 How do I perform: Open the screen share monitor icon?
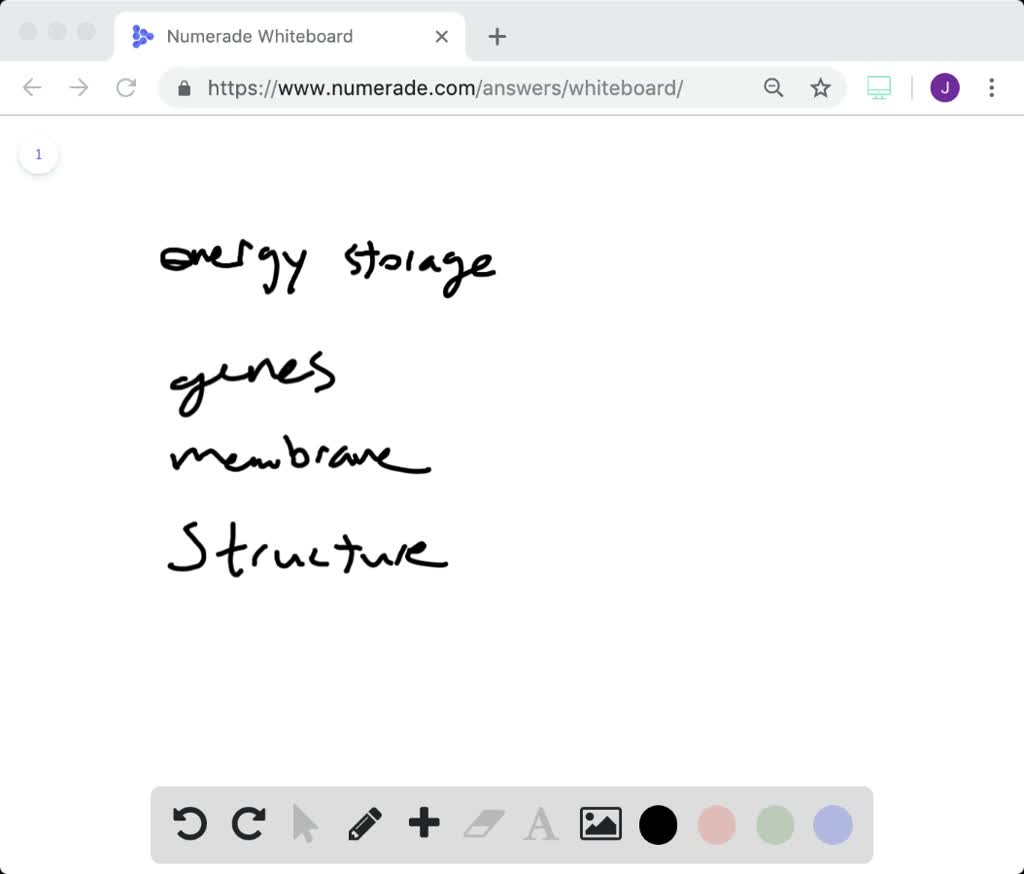878,87
